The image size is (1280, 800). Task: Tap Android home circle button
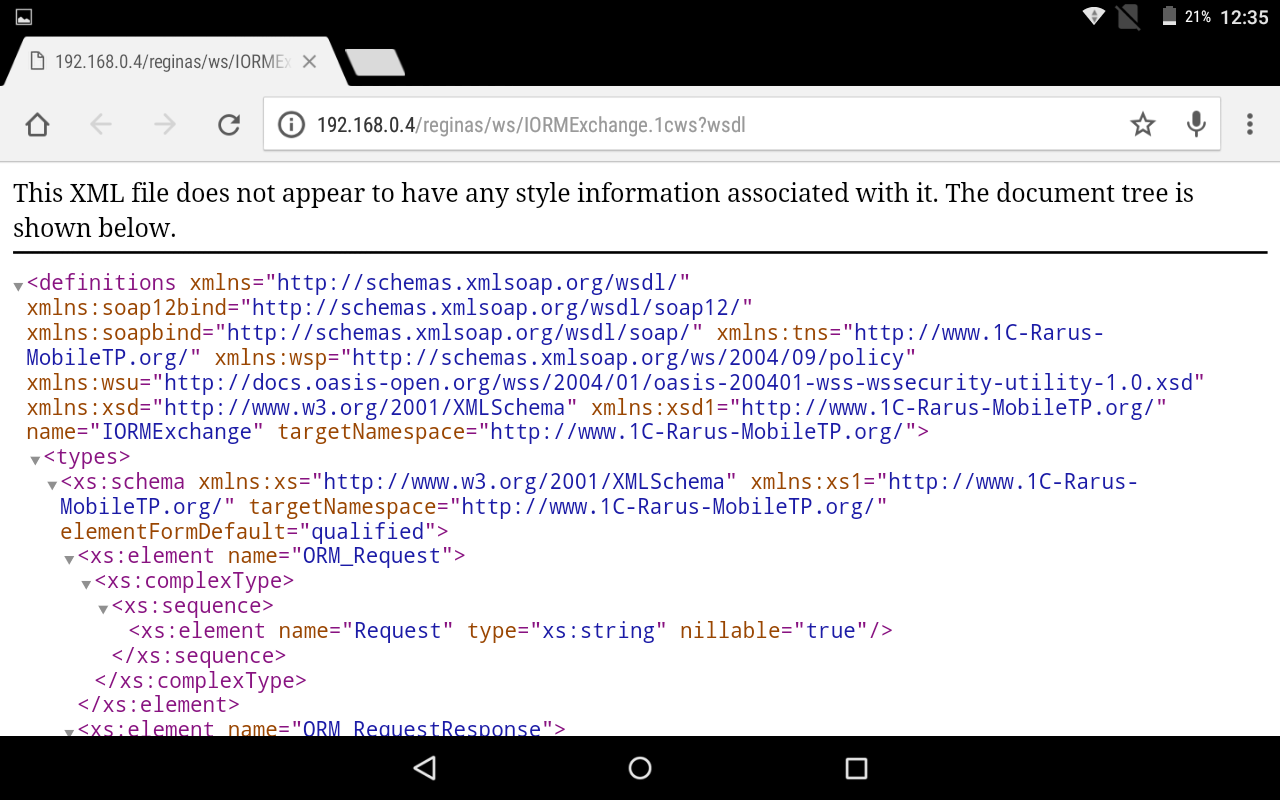pyautogui.click(x=640, y=768)
